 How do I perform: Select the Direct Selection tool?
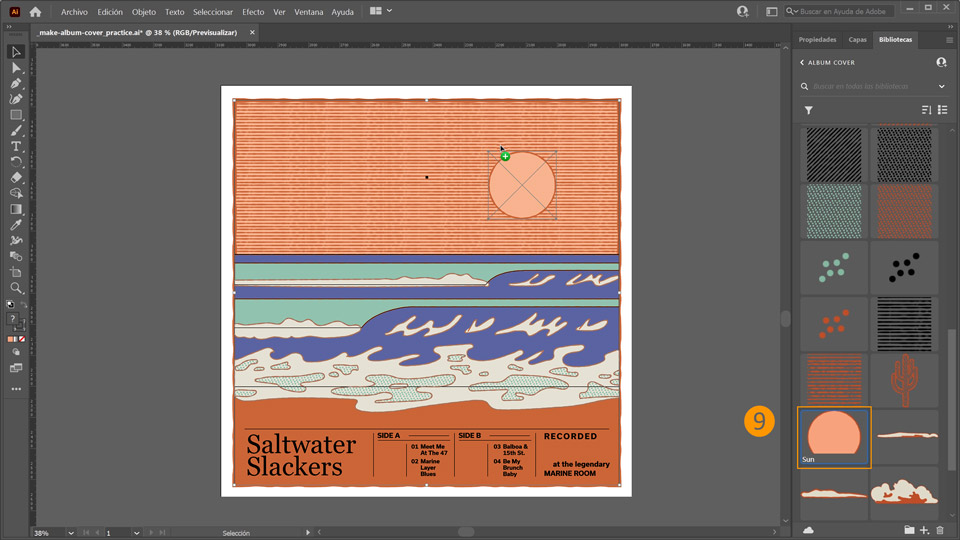(16, 68)
